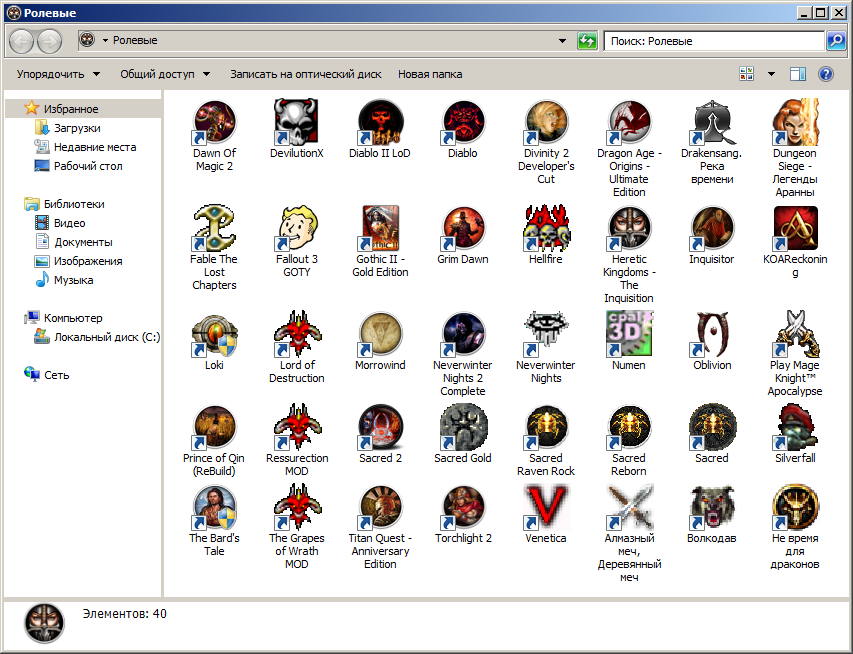The image size is (853, 654).
Task: Select Алмазный меч, Деревянный меч icon
Action: (x=629, y=507)
